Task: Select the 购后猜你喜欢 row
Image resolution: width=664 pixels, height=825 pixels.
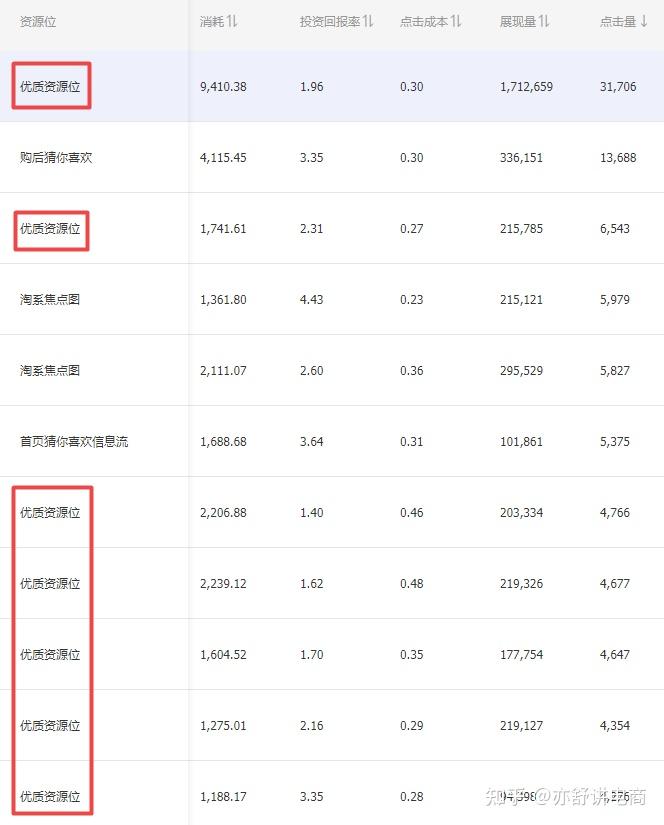Action: [56, 158]
